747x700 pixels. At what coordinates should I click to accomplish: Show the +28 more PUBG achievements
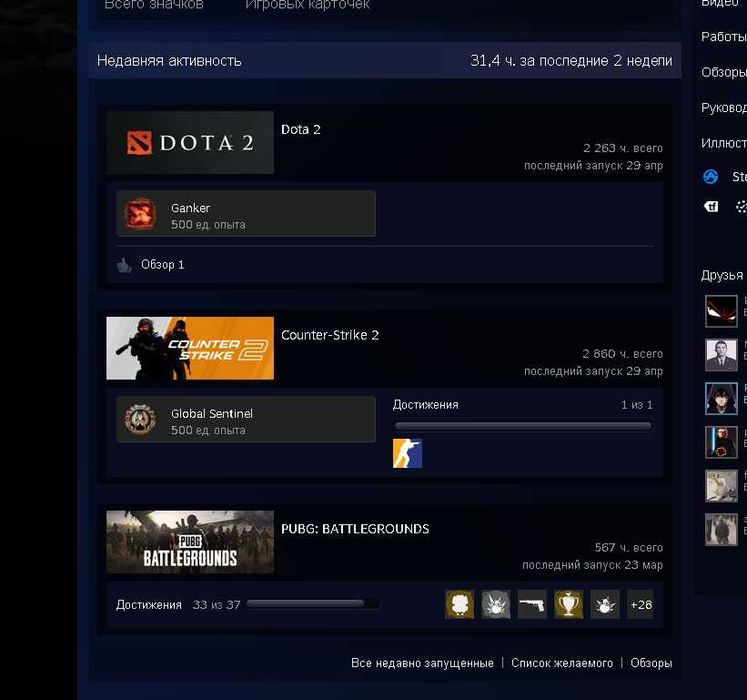(641, 605)
